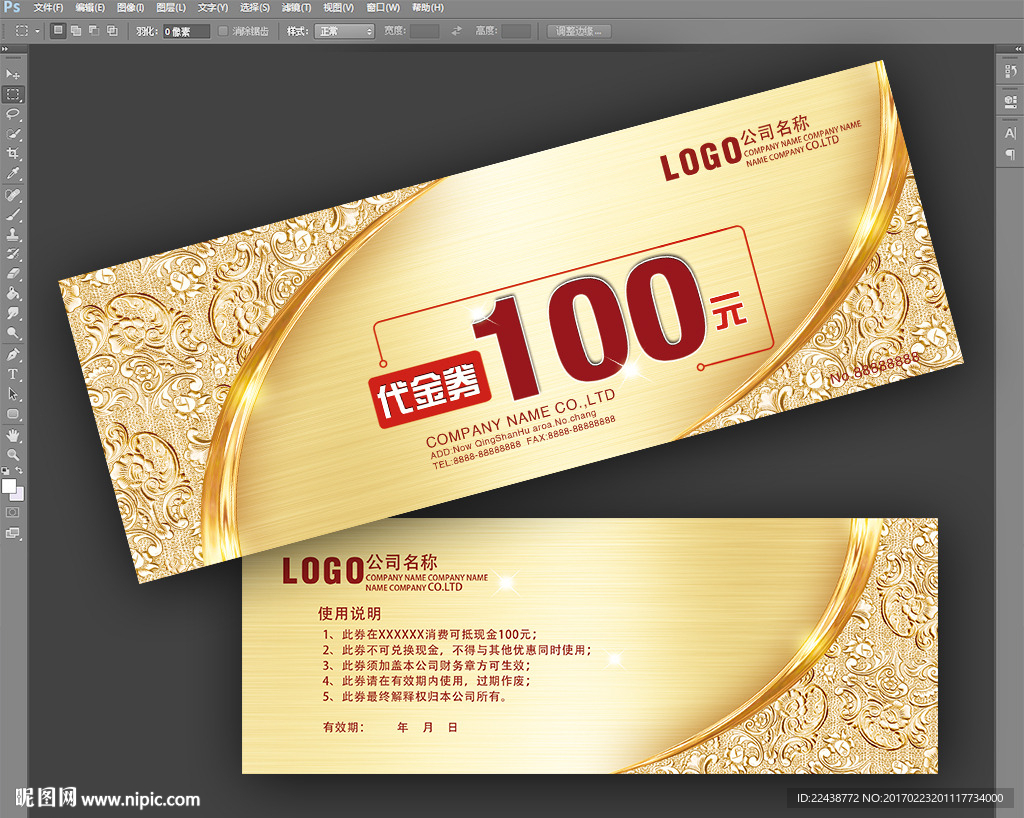Select the Path Selection tool
1024x818 pixels.
pyautogui.click(x=12, y=394)
